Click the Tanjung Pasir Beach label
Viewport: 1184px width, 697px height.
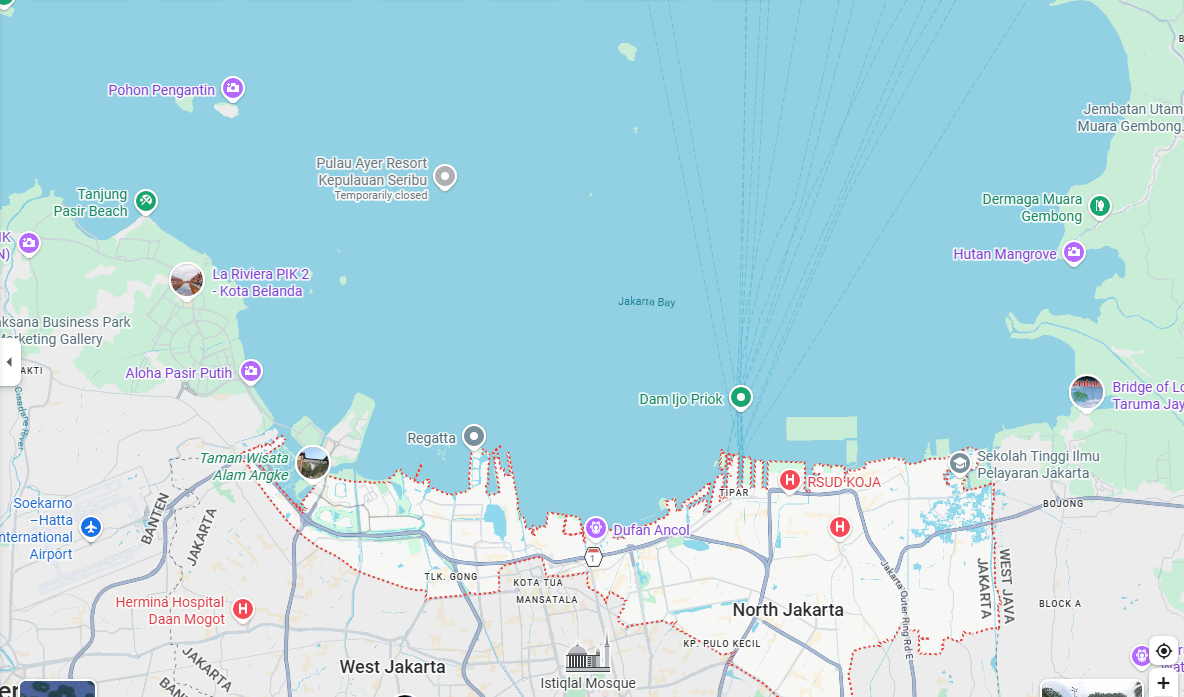point(91,203)
